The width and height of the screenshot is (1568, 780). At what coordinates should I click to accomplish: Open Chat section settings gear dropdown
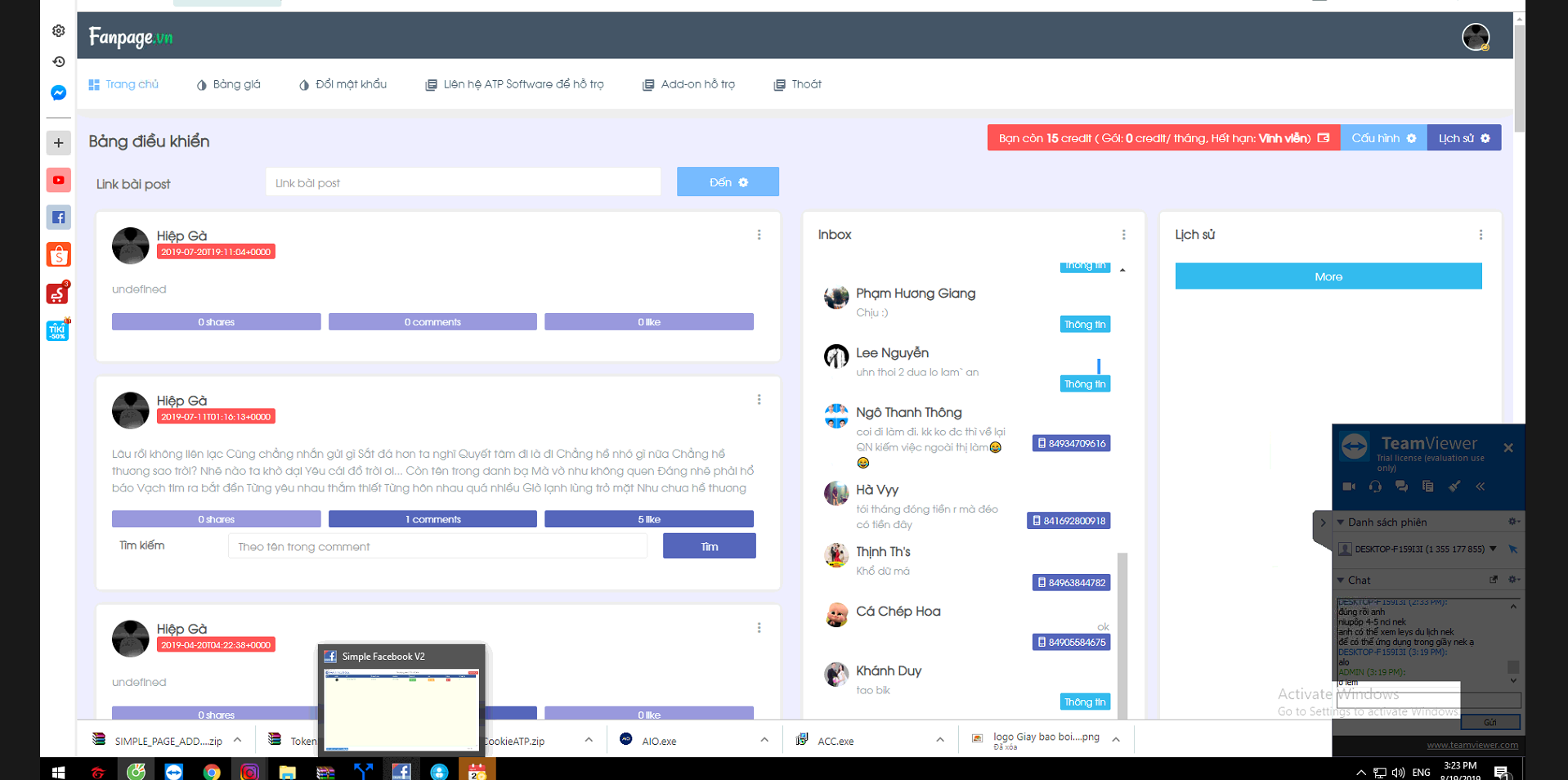(x=1513, y=580)
